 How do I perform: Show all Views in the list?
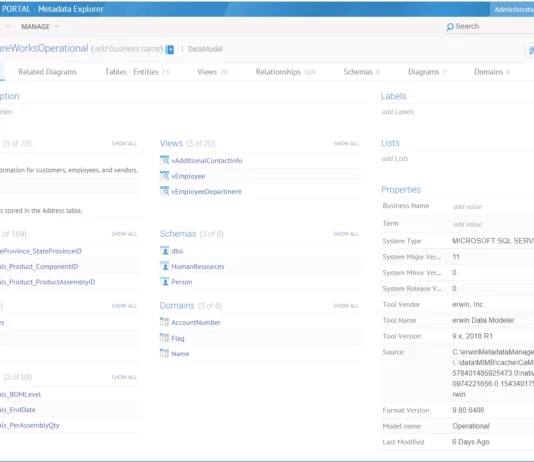(x=346, y=144)
